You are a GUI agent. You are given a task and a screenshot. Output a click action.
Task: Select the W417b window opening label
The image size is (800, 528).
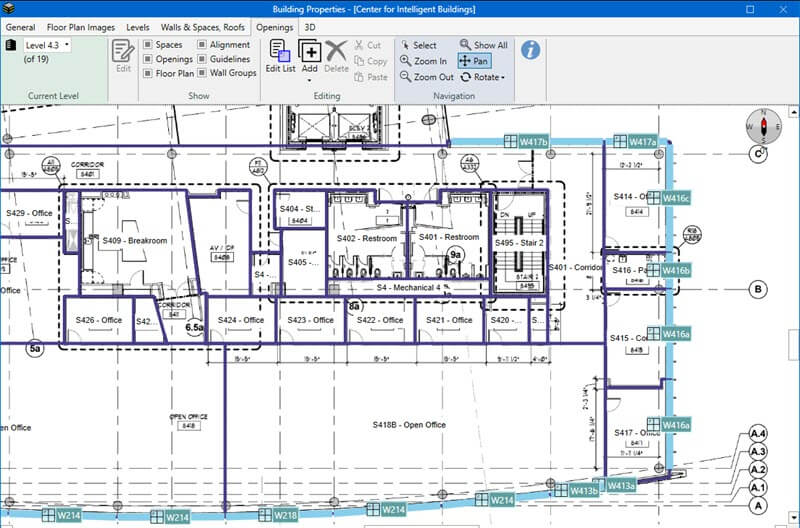(526, 143)
